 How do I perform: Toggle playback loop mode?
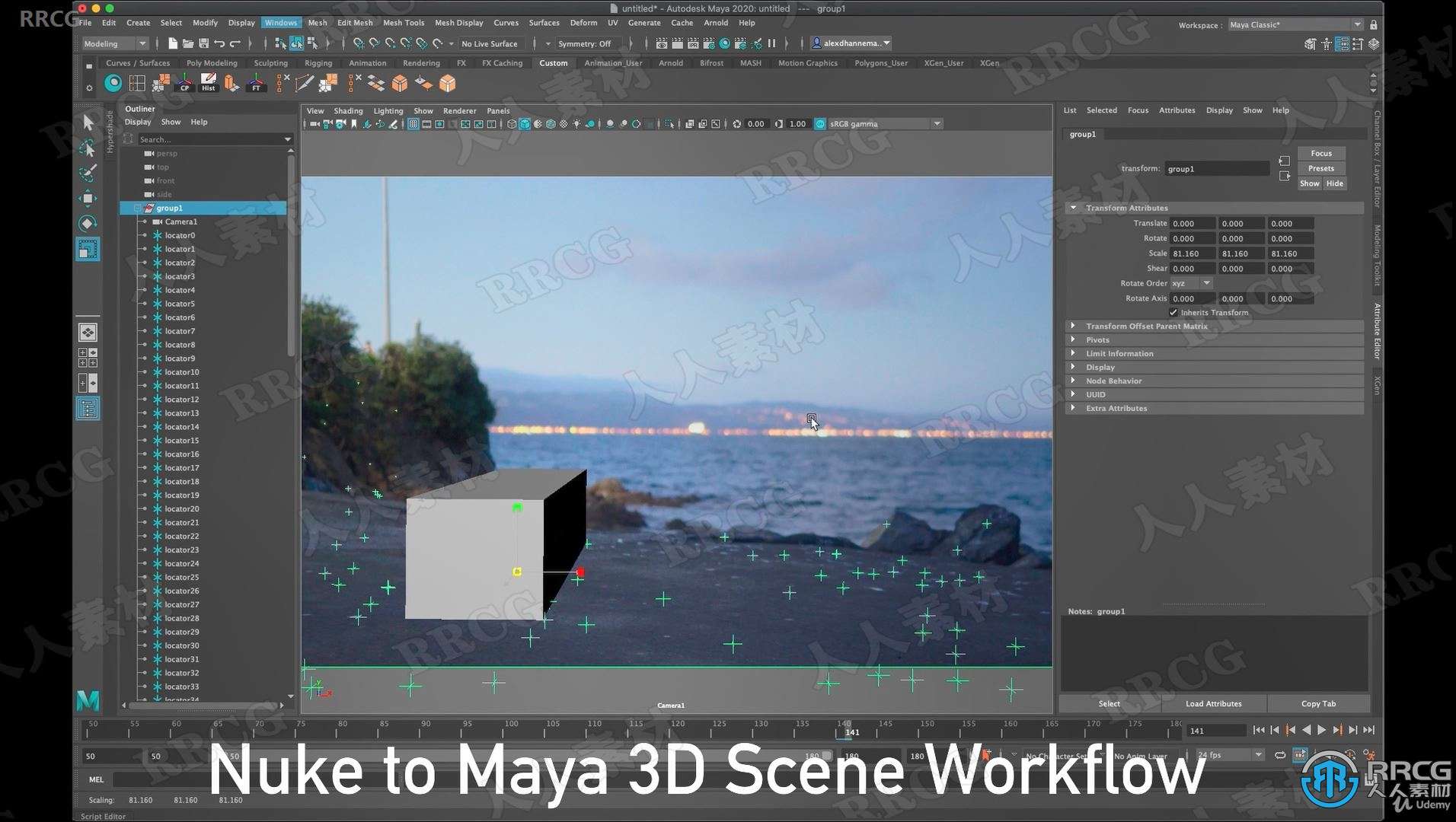tap(1280, 755)
